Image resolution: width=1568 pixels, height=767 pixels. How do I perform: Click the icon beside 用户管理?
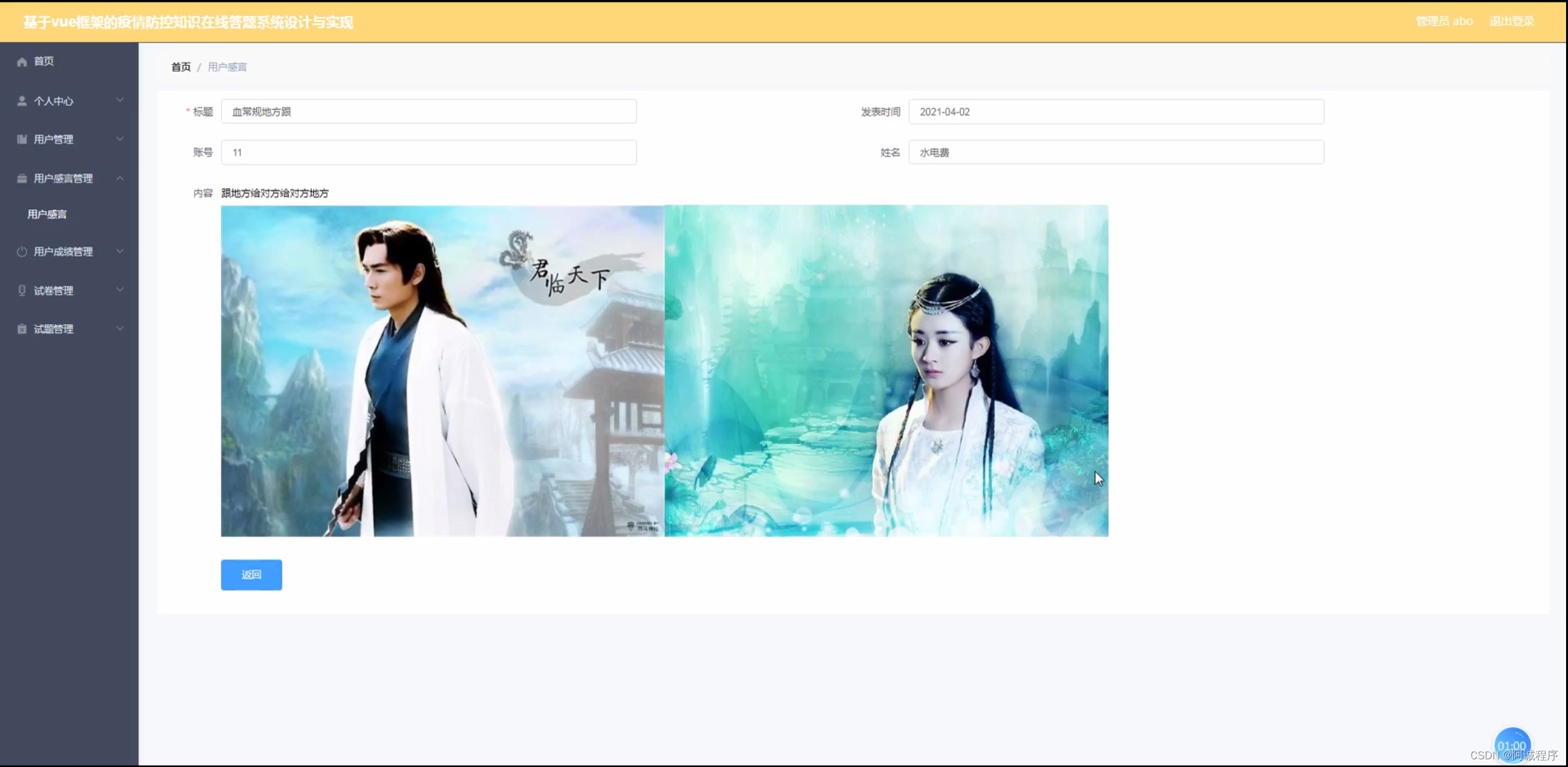(x=22, y=139)
